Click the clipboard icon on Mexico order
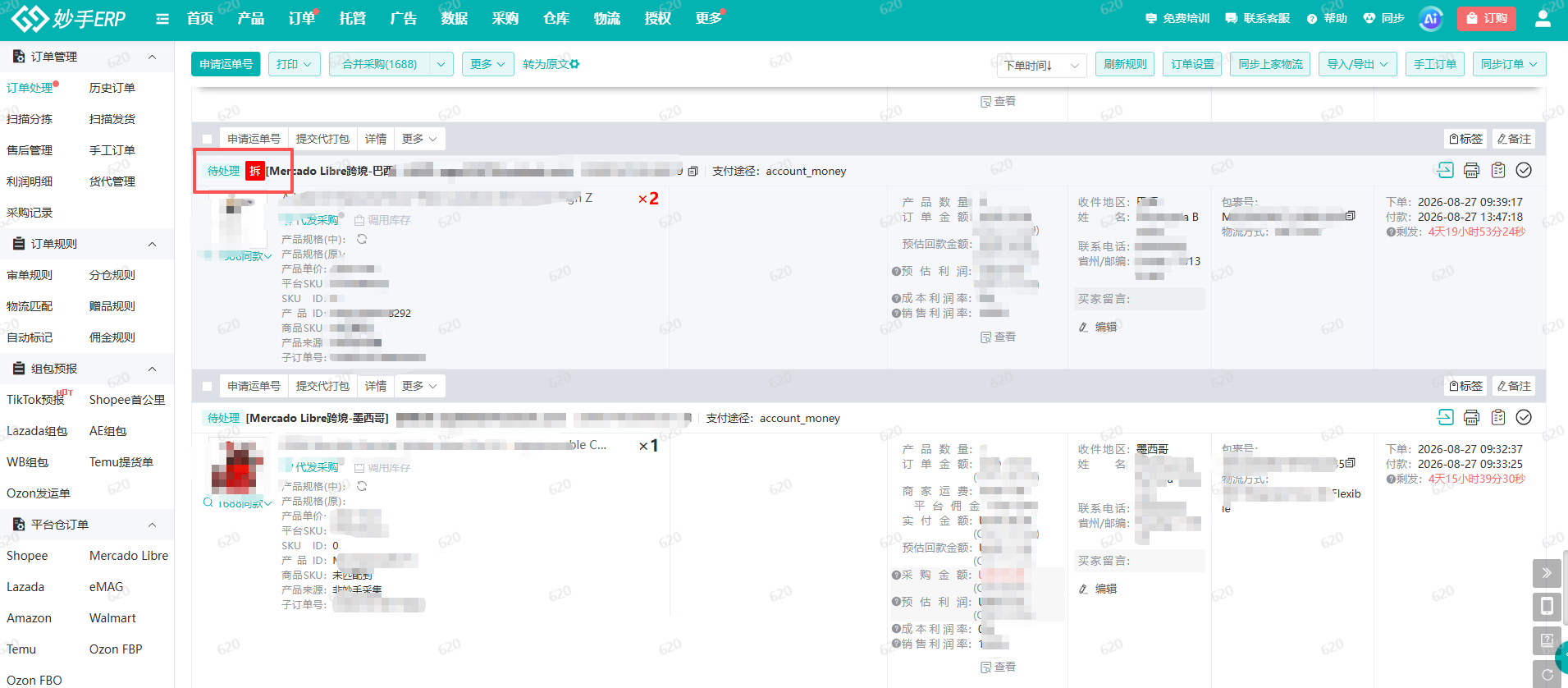Screen dimensions: 1568x688 point(1498,417)
